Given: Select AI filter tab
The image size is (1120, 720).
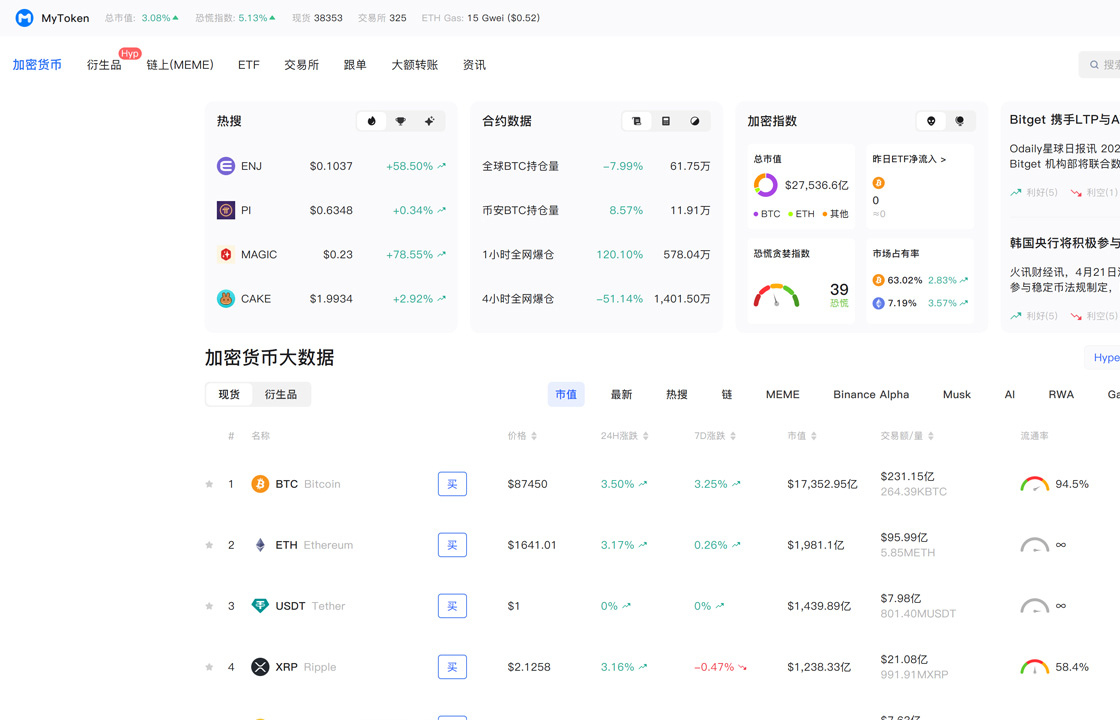Looking at the screenshot, I should pos(1010,394).
